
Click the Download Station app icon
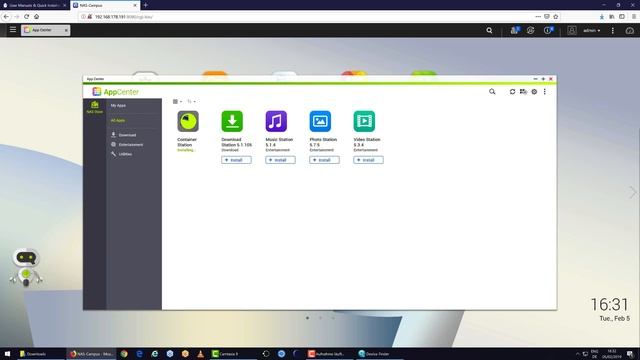coord(232,121)
